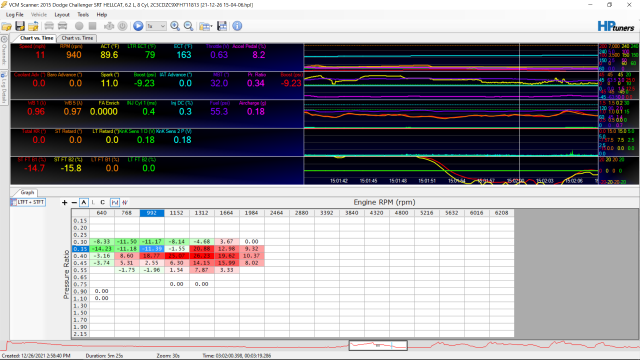Click the first gray vehicle icon

coord(49,26)
